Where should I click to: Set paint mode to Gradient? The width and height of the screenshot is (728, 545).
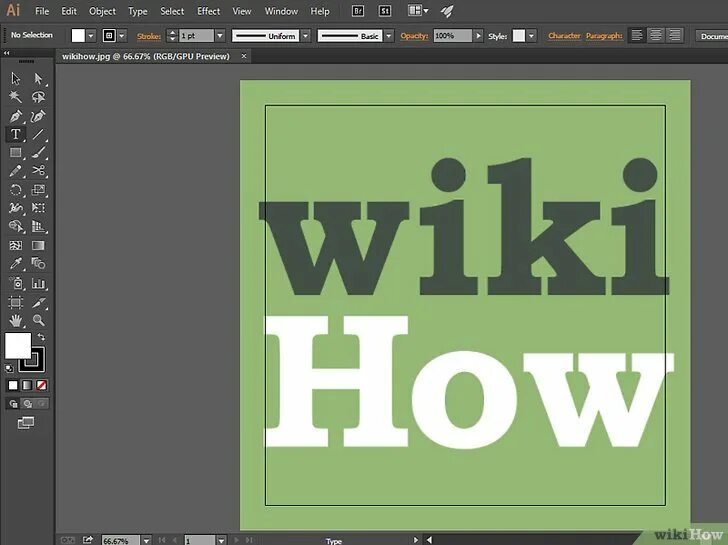point(27,385)
